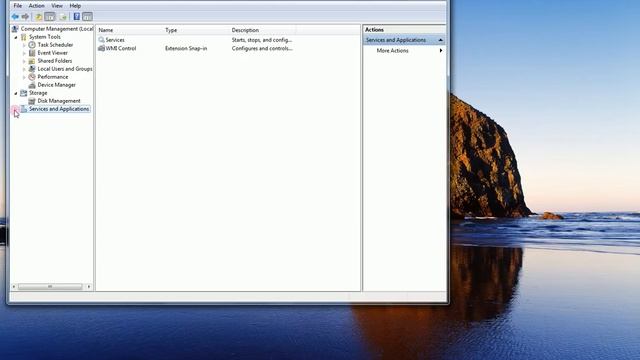Viewport: 640px width, 360px height.
Task: Select Device Manager in the console tree
Action: click(56, 85)
